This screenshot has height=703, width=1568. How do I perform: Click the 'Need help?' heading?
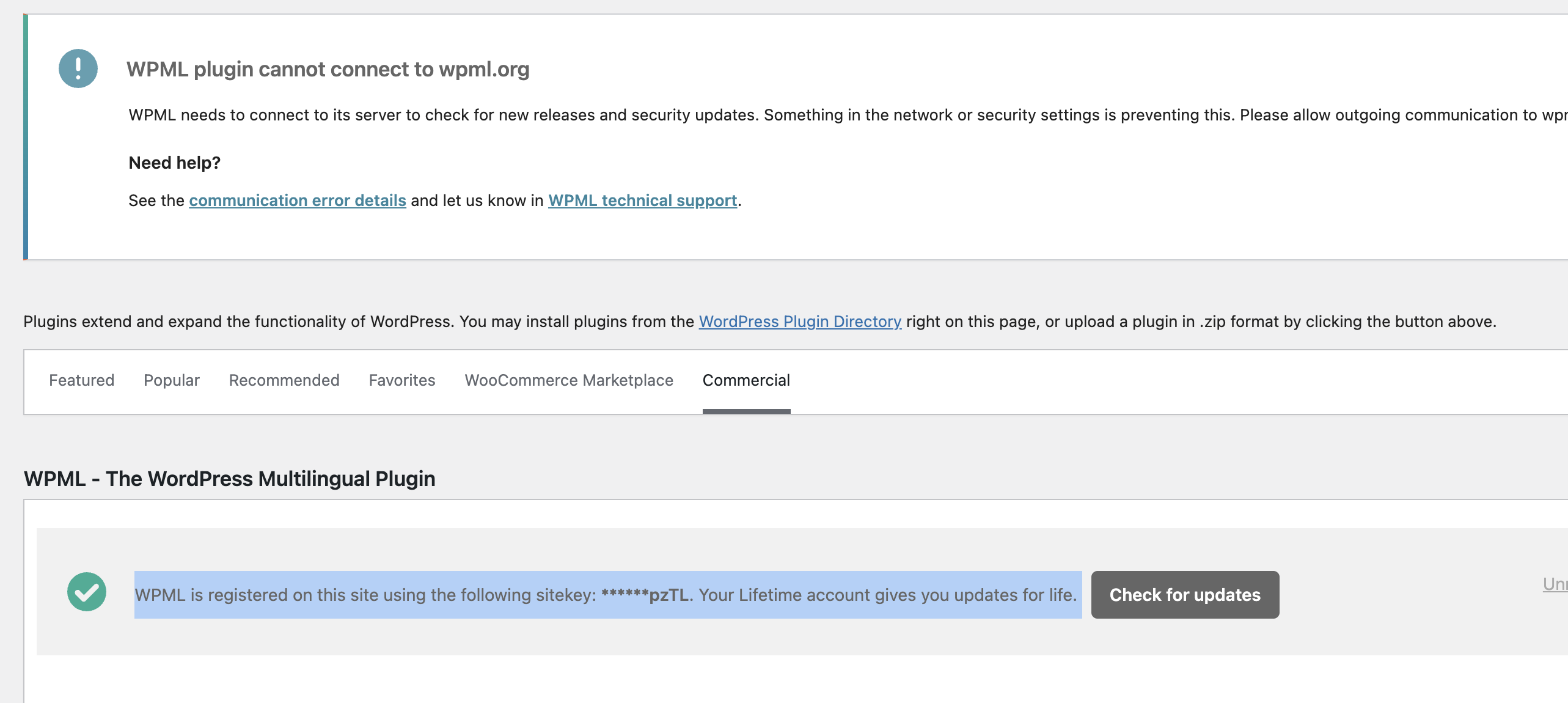click(174, 163)
